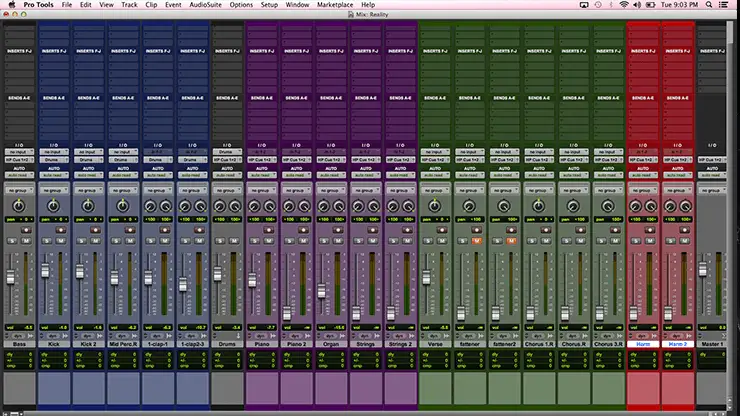This screenshot has width=740, height=416.
Task: Solo the Harm track
Action: point(635,241)
